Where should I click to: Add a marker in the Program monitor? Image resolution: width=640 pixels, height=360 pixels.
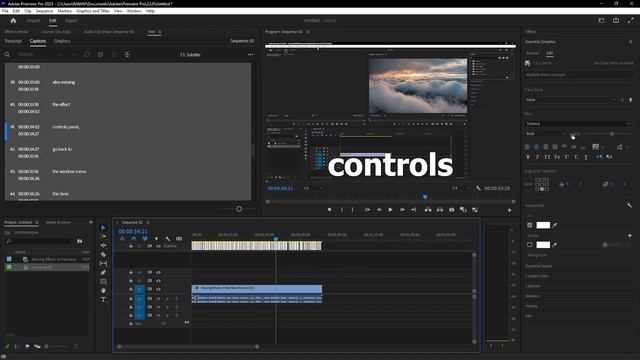(329, 210)
